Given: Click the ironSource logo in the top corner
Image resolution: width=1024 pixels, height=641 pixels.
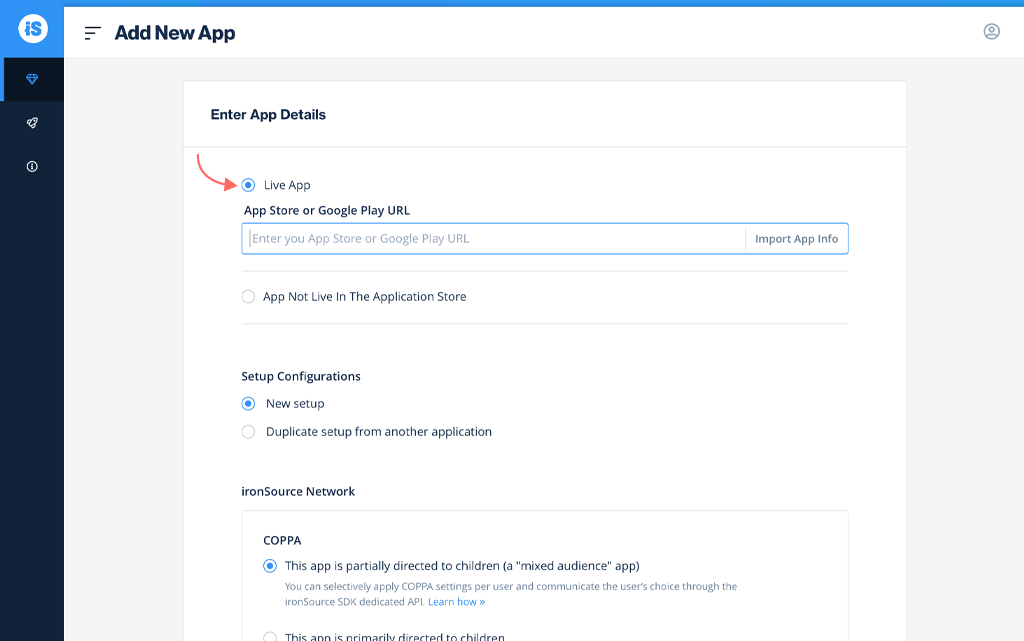Looking at the screenshot, I should (31, 29).
